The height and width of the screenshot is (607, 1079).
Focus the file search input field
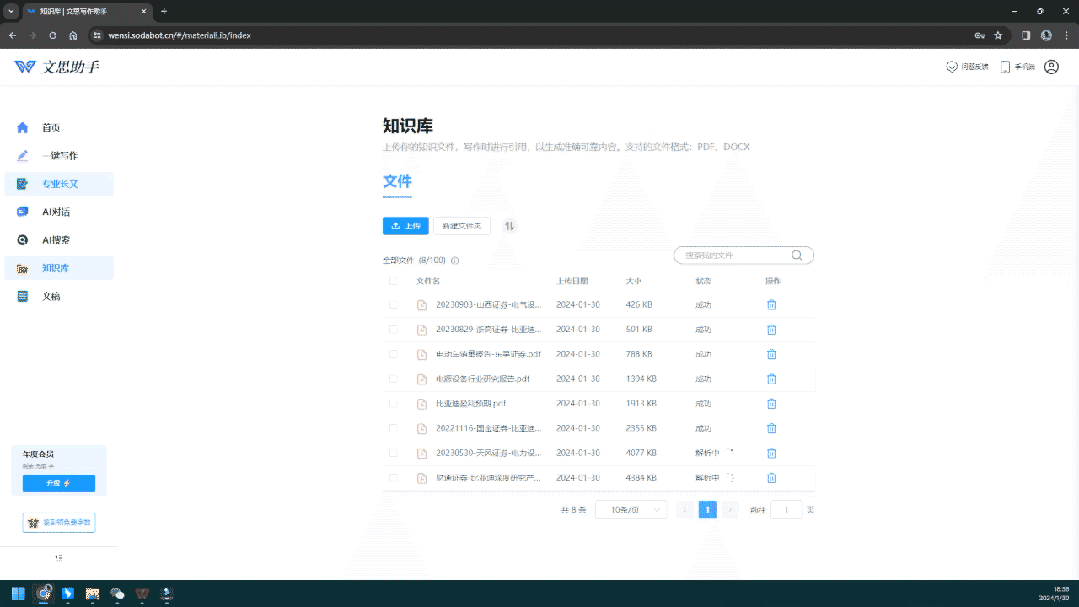(735, 255)
